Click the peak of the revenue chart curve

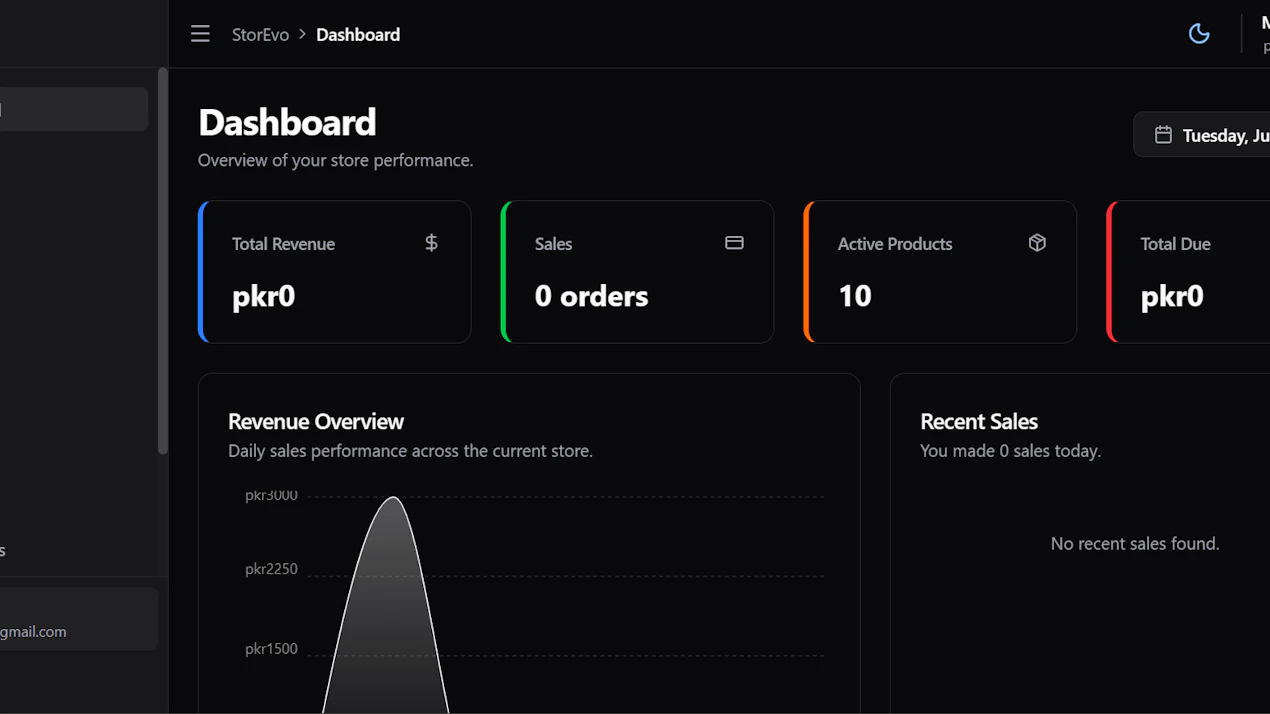point(393,497)
